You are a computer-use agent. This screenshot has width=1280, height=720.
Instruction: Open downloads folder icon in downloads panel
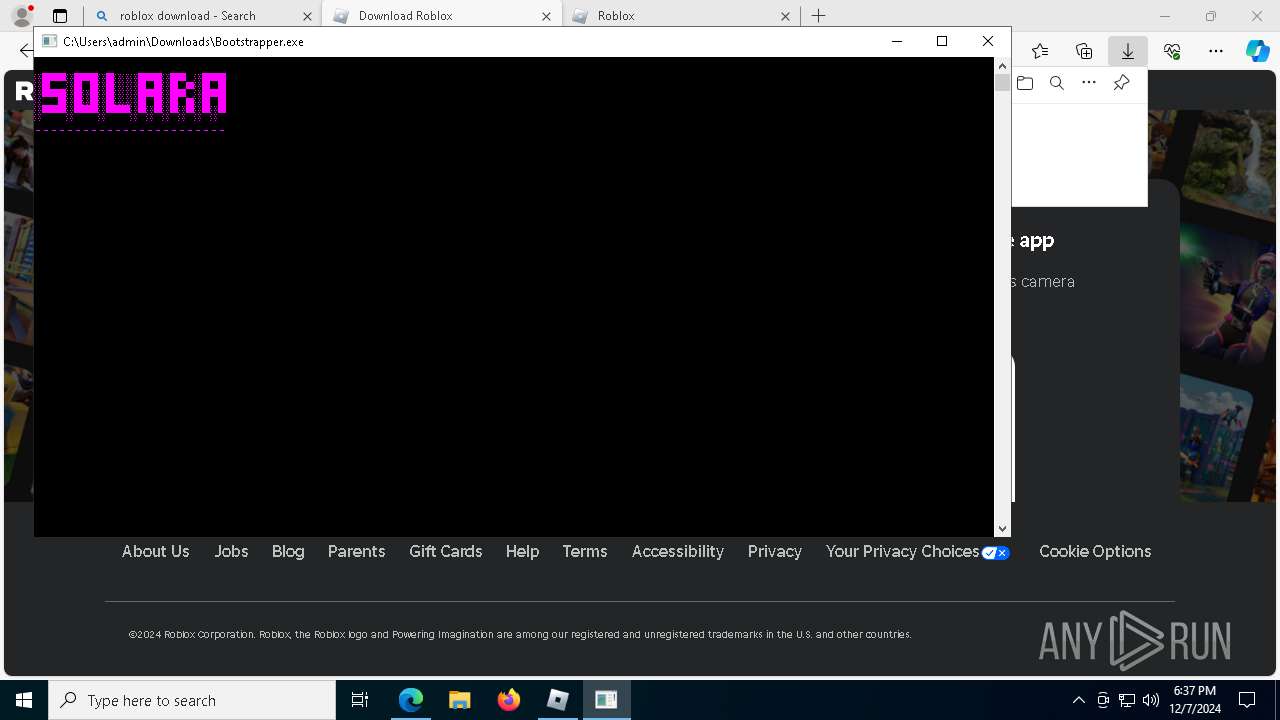pos(1025,83)
